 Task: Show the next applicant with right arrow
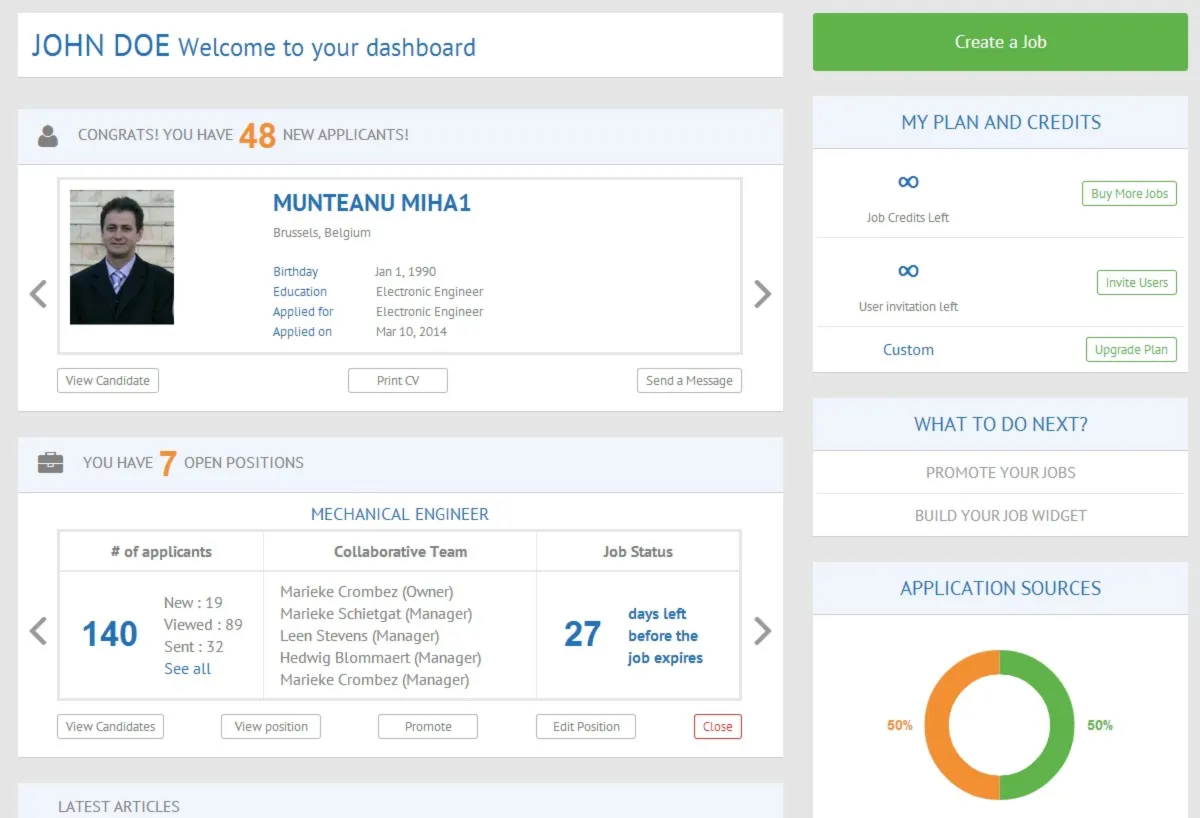tap(762, 294)
